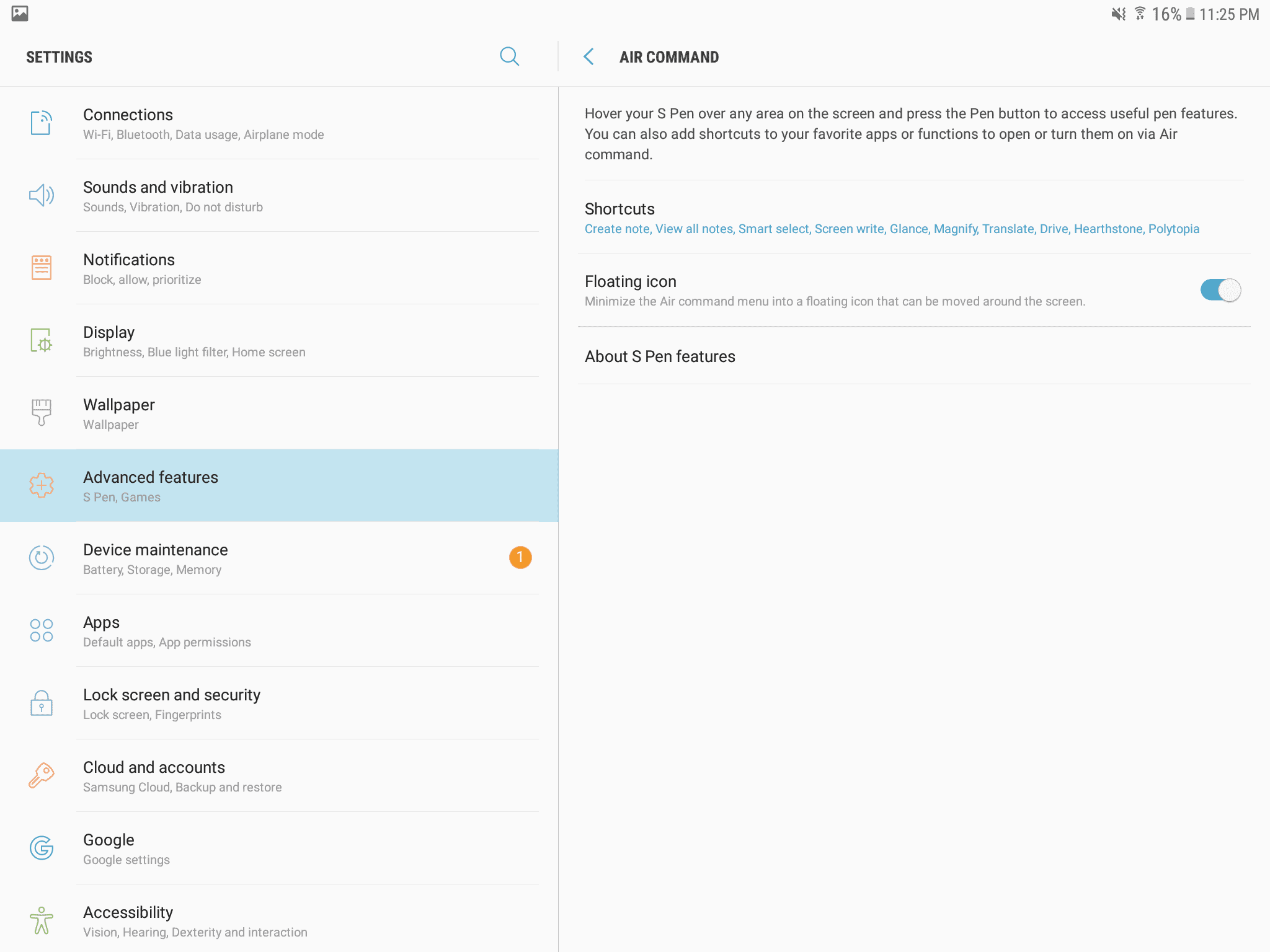Viewport: 1270px width, 952px height.
Task: Open Device maintenance settings
Action: (279, 558)
